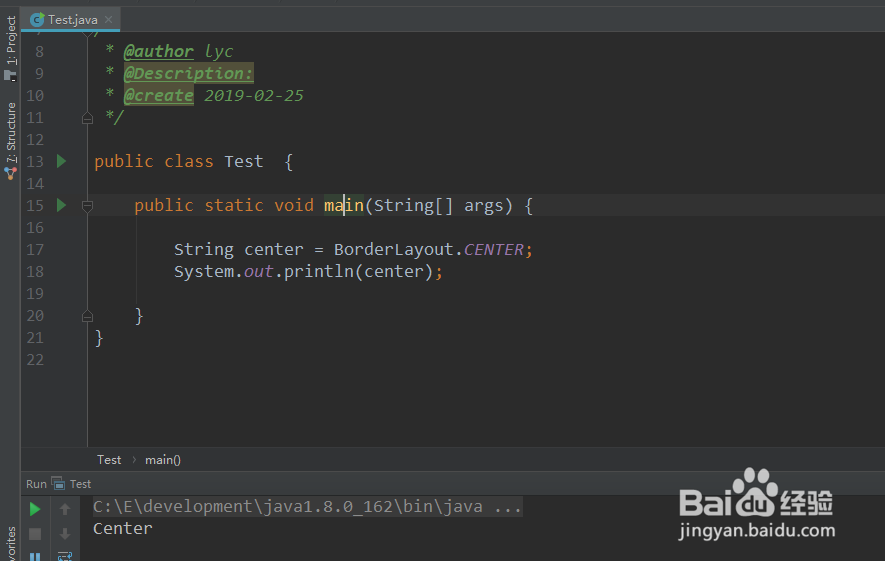Open the Favorites tool window
The image size is (885, 561).
point(11,544)
